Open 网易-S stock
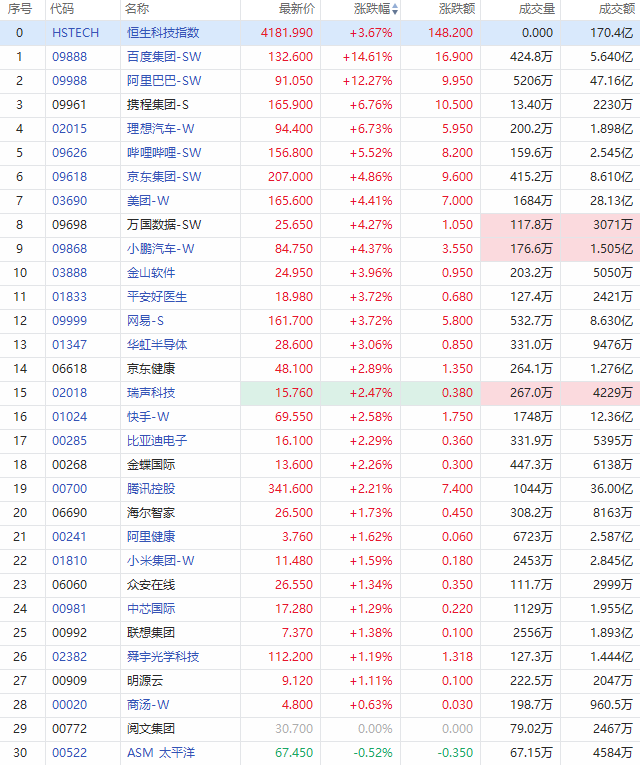The image size is (640, 765). [x=145, y=321]
